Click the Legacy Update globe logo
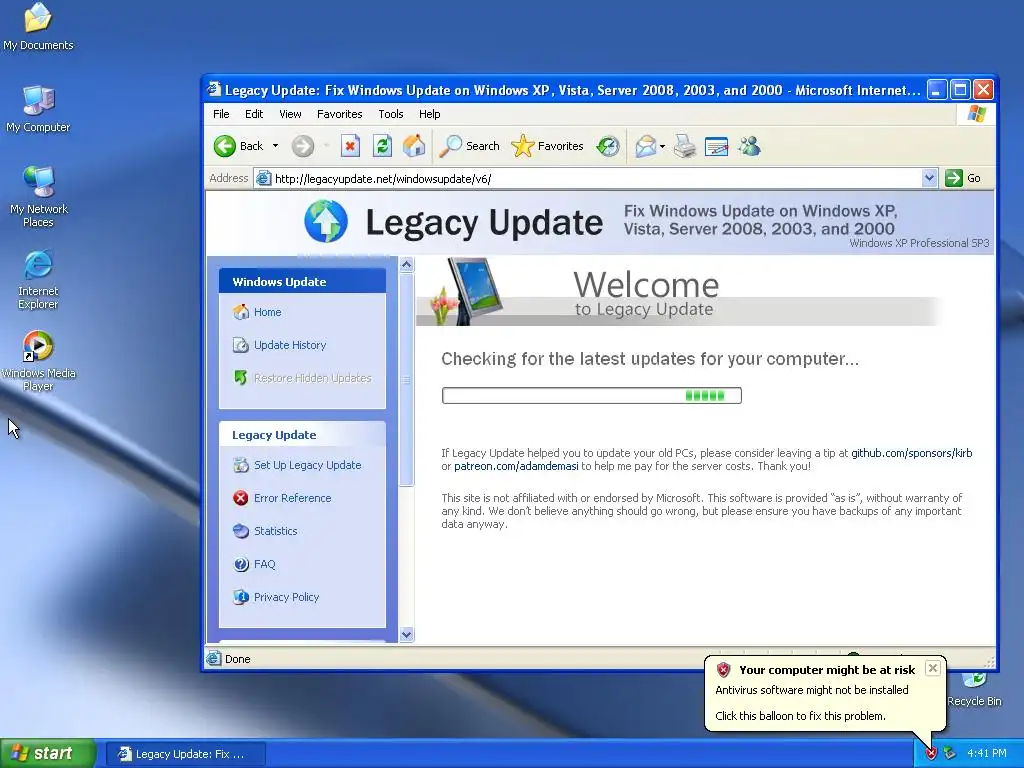 [325, 221]
